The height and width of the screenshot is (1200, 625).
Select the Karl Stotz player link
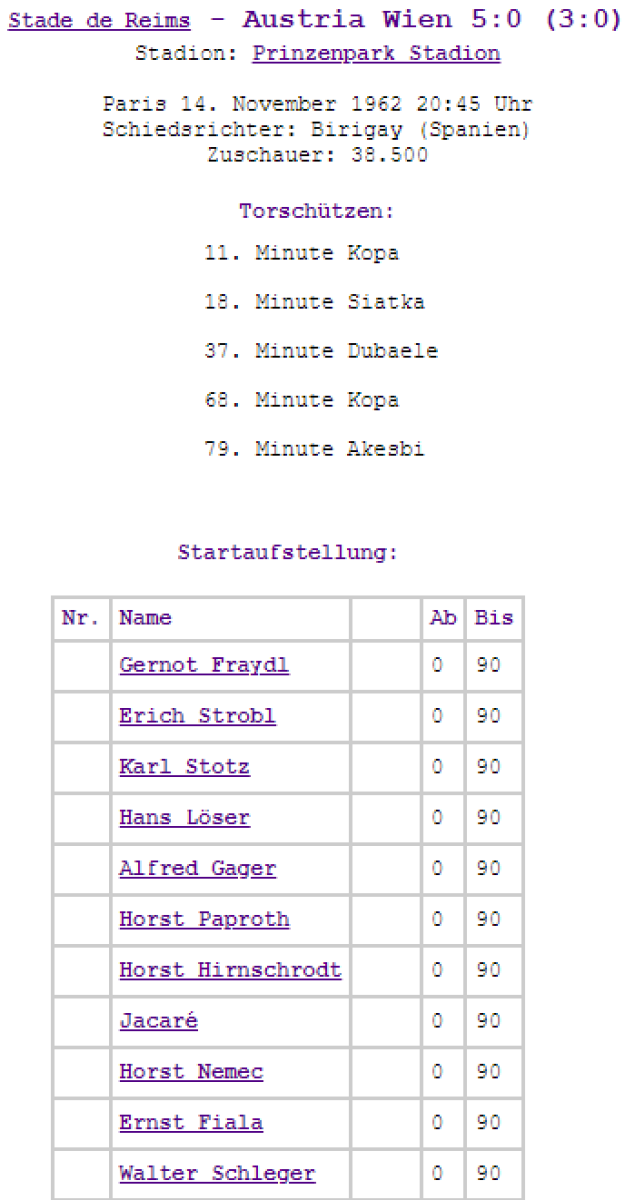184,768
